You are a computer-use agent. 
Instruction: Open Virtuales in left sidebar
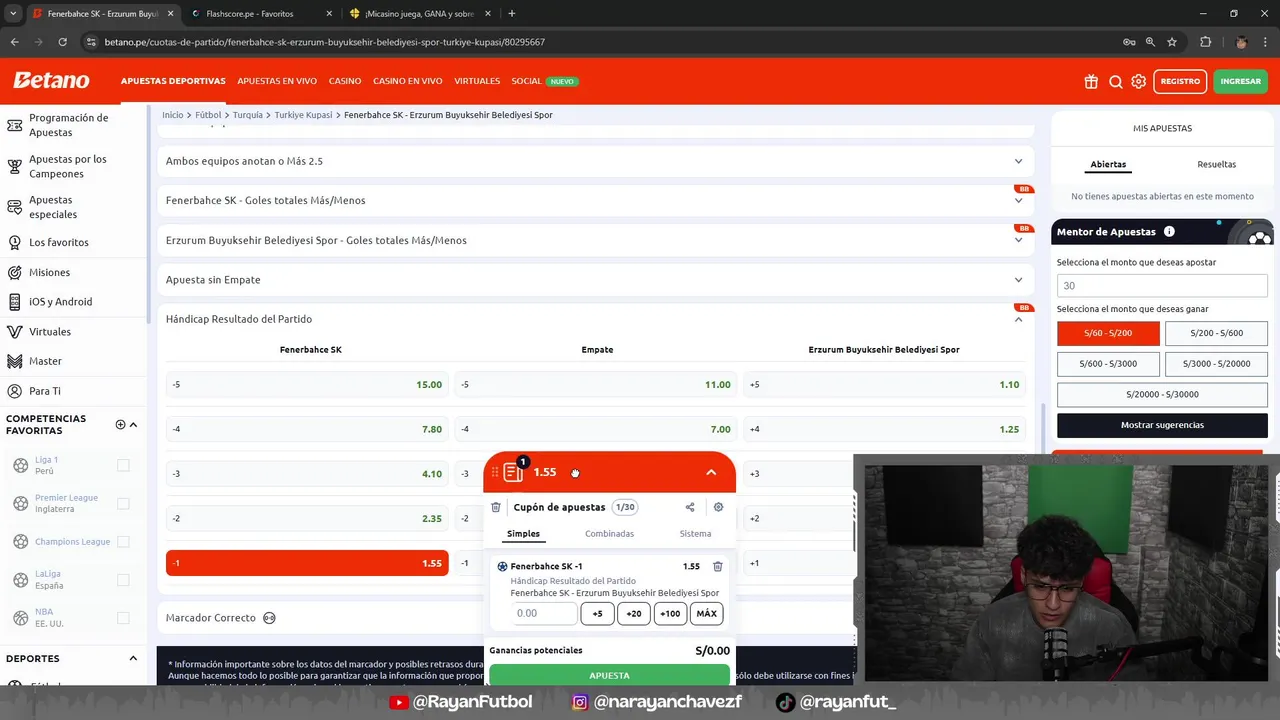[x=50, y=331]
